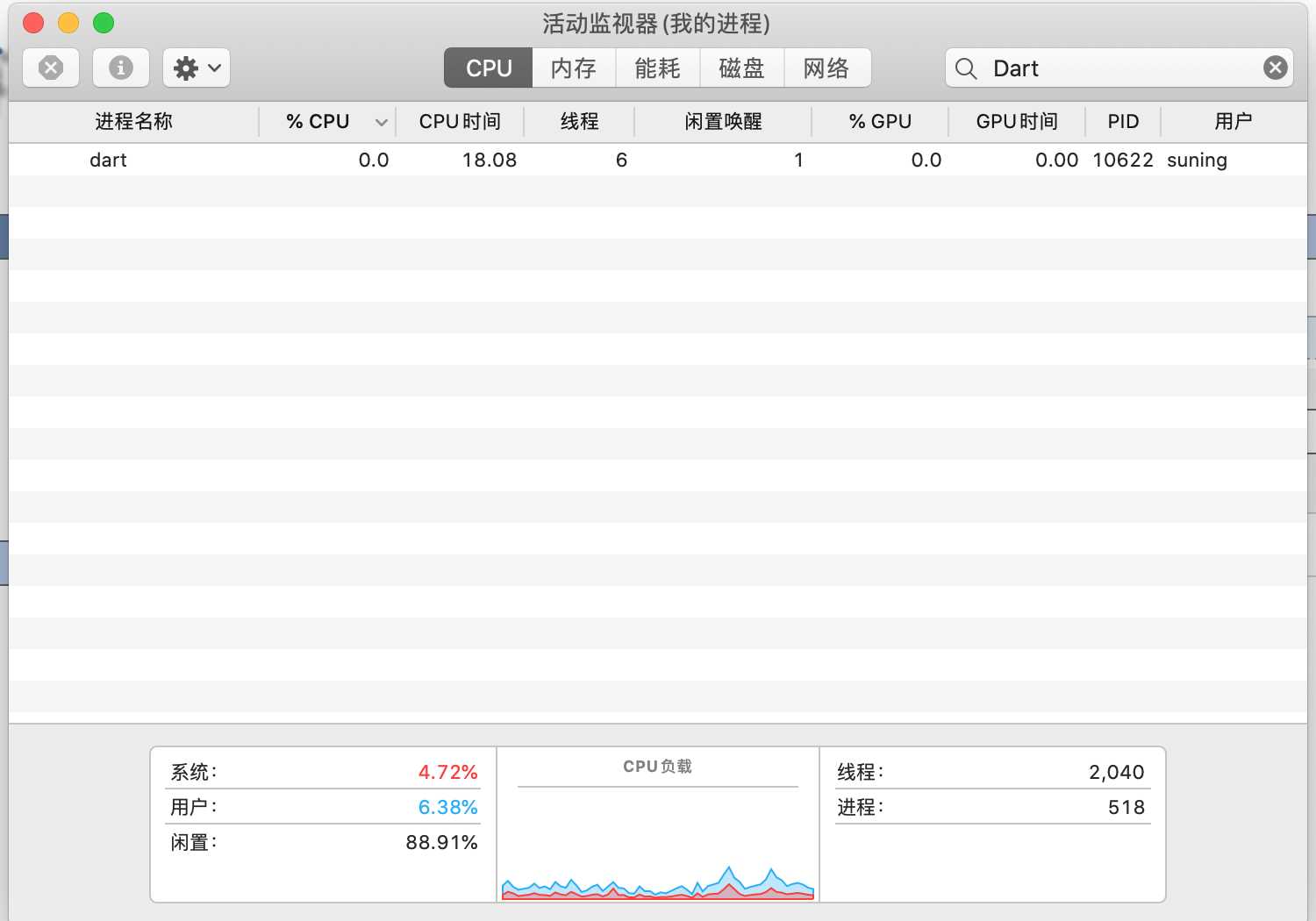Click the yellow minimize window button

point(68,23)
